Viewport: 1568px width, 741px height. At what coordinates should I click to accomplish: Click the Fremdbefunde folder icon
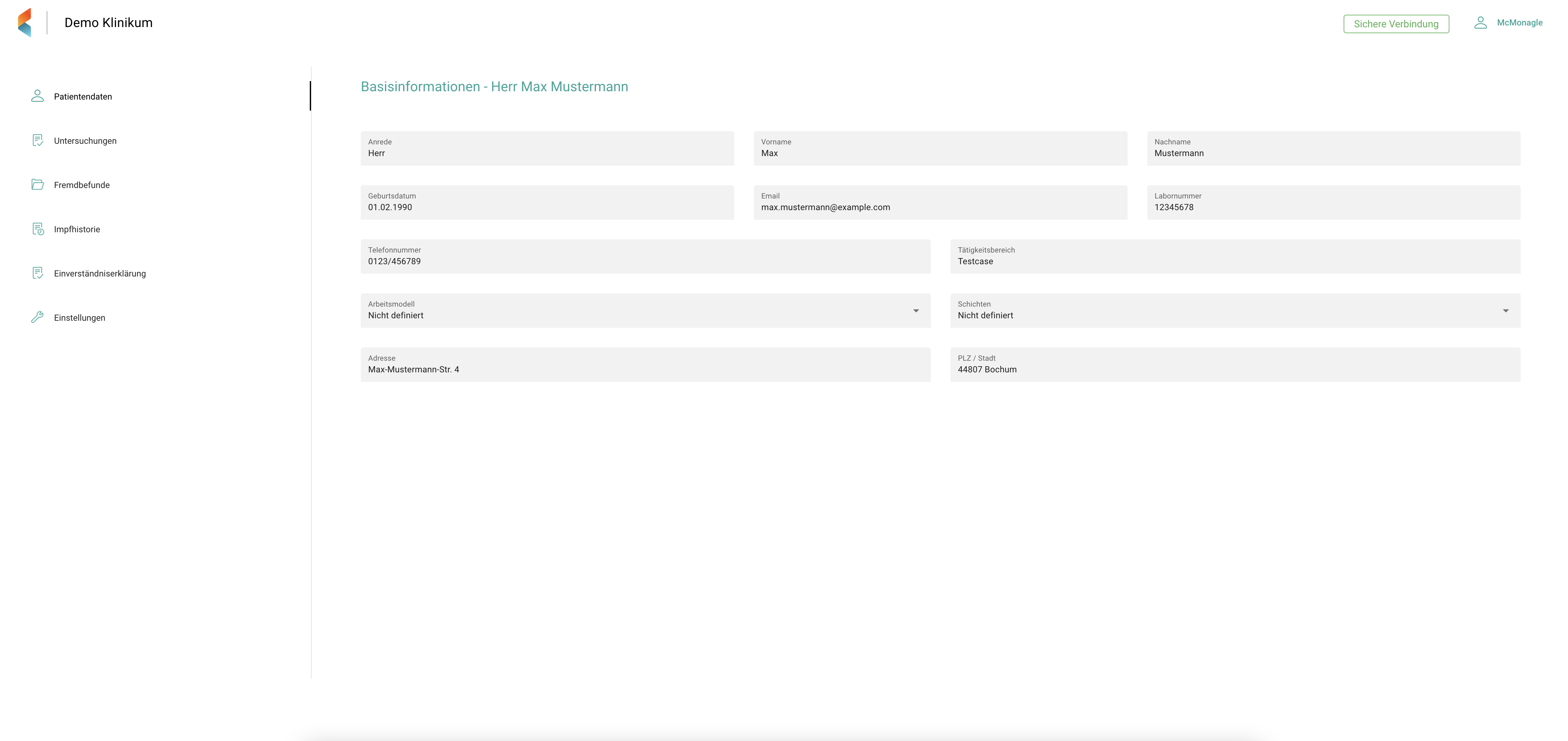tap(37, 184)
